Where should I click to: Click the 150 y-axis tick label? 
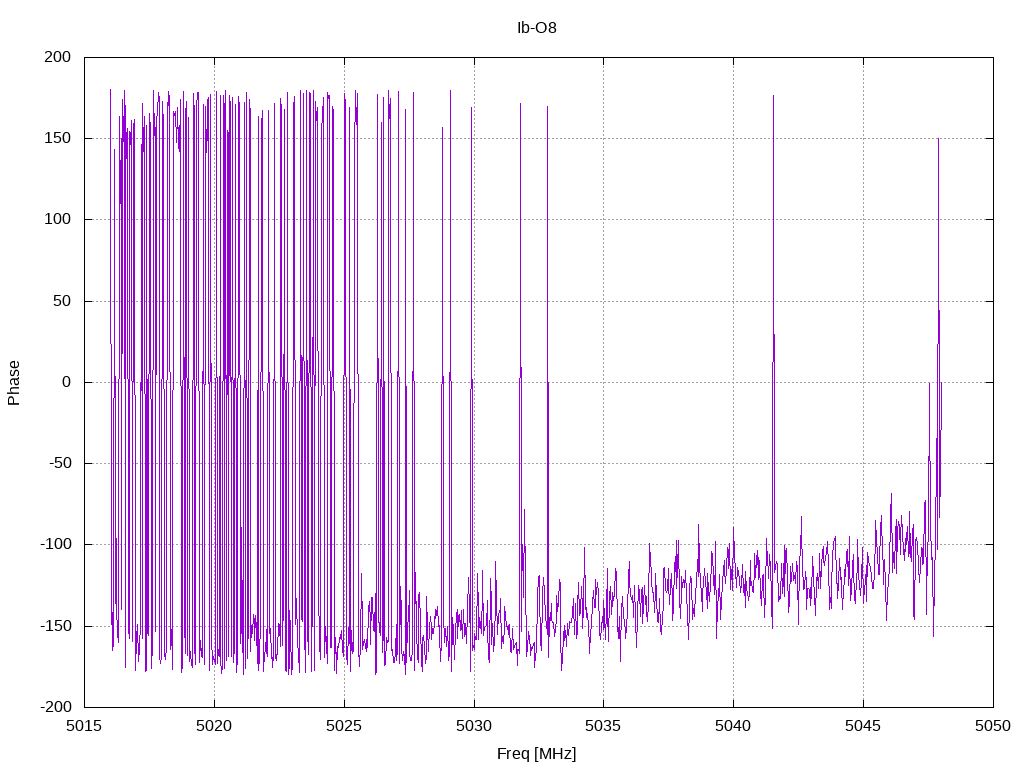[x=57, y=138]
